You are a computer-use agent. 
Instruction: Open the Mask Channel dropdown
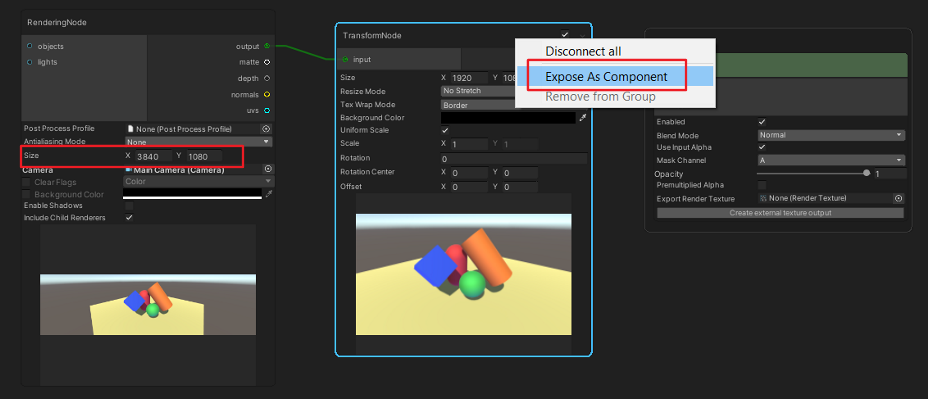pyautogui.click(x=832, y=160)
